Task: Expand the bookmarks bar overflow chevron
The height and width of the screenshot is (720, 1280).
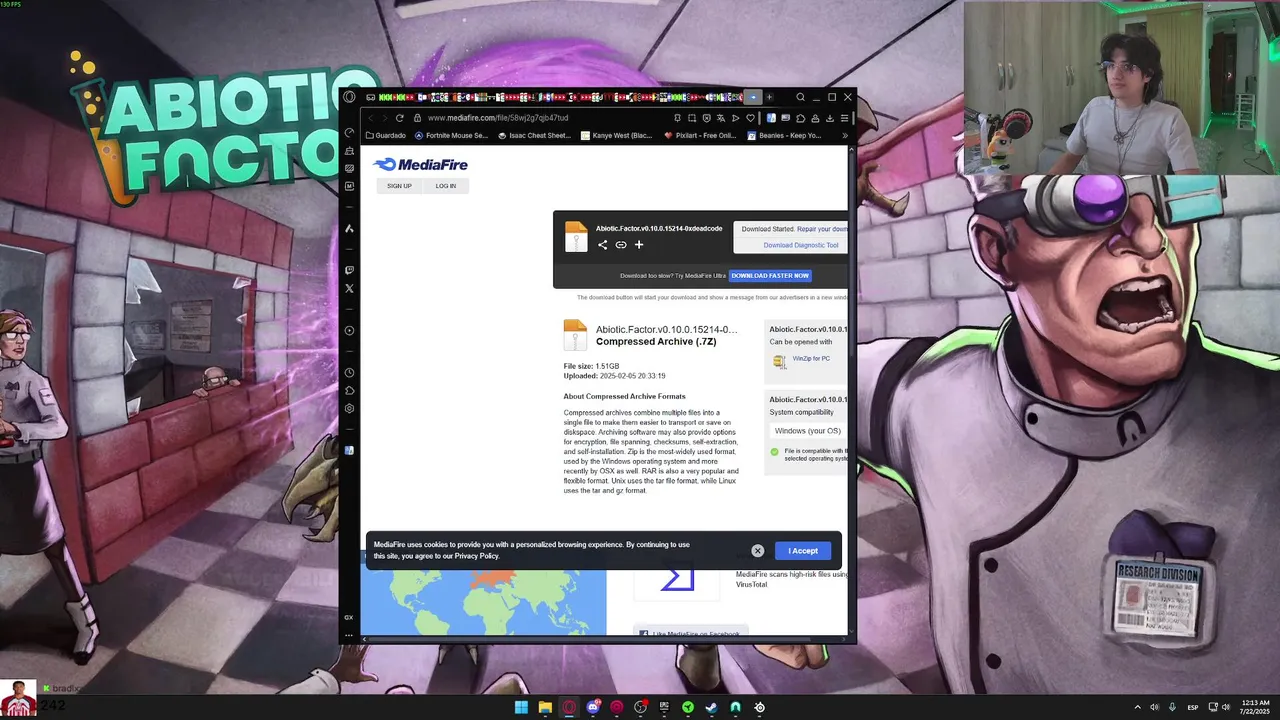Action: pos(845,135)
